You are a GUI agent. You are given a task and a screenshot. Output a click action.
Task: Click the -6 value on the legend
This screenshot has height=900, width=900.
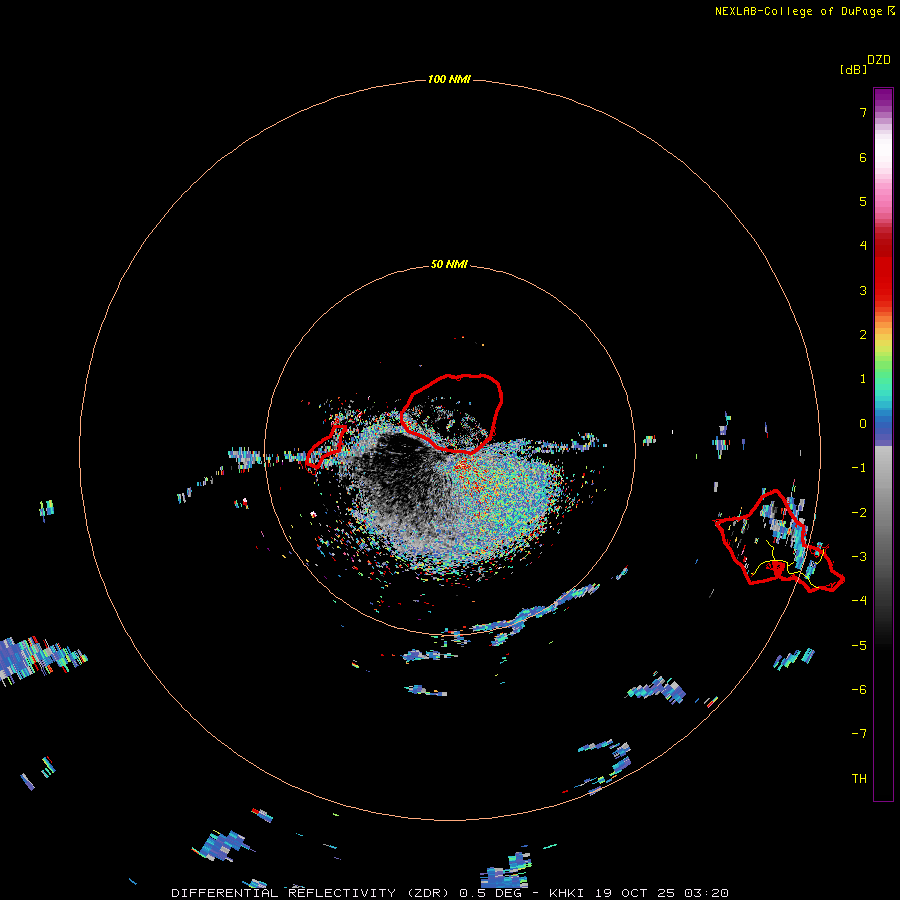(859, 690)
